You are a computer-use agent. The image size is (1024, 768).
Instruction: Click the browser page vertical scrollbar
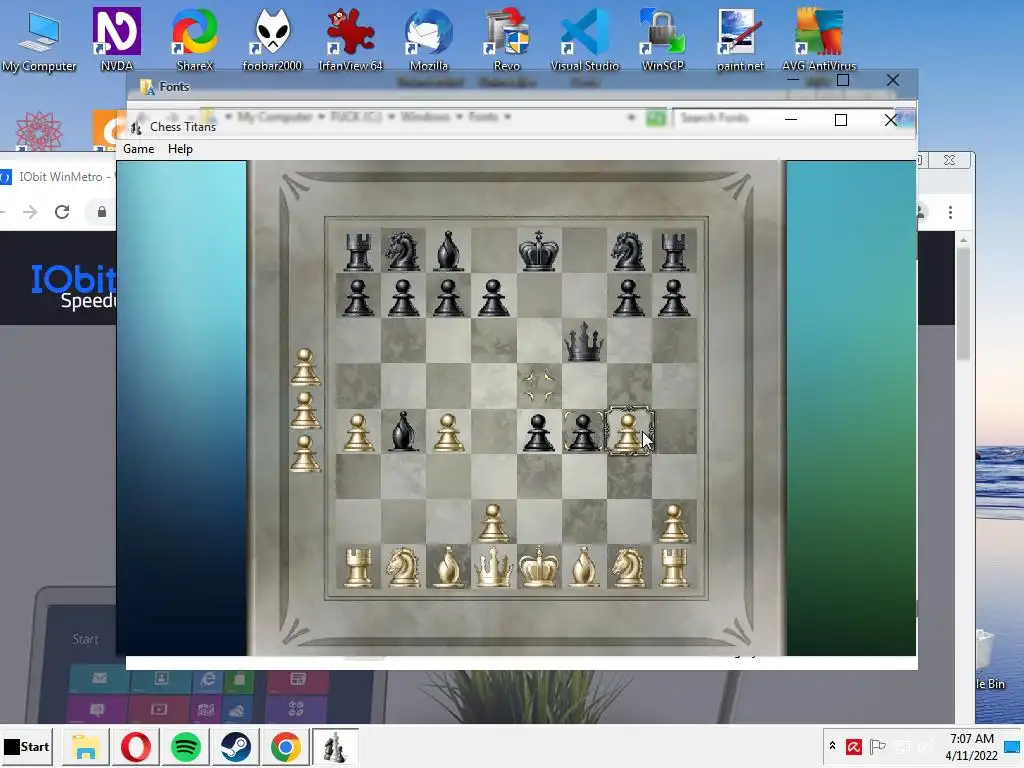point(963,303)
